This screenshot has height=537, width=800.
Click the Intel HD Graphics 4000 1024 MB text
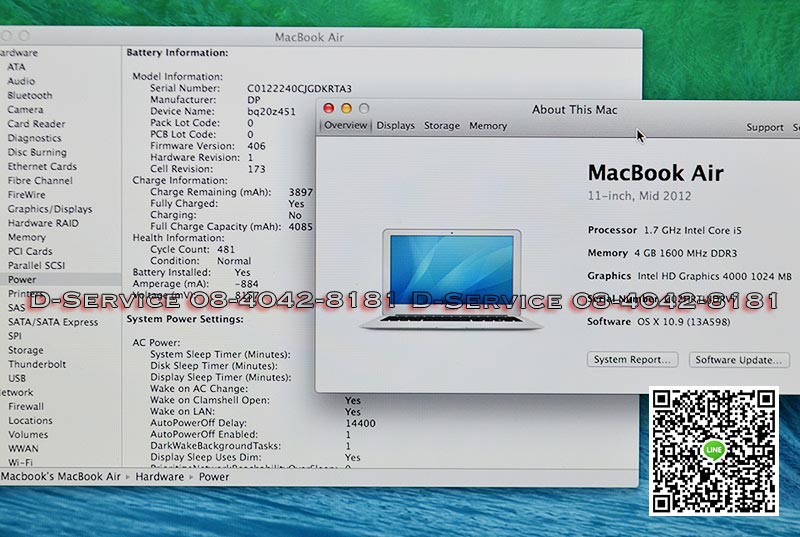(714, 276)
